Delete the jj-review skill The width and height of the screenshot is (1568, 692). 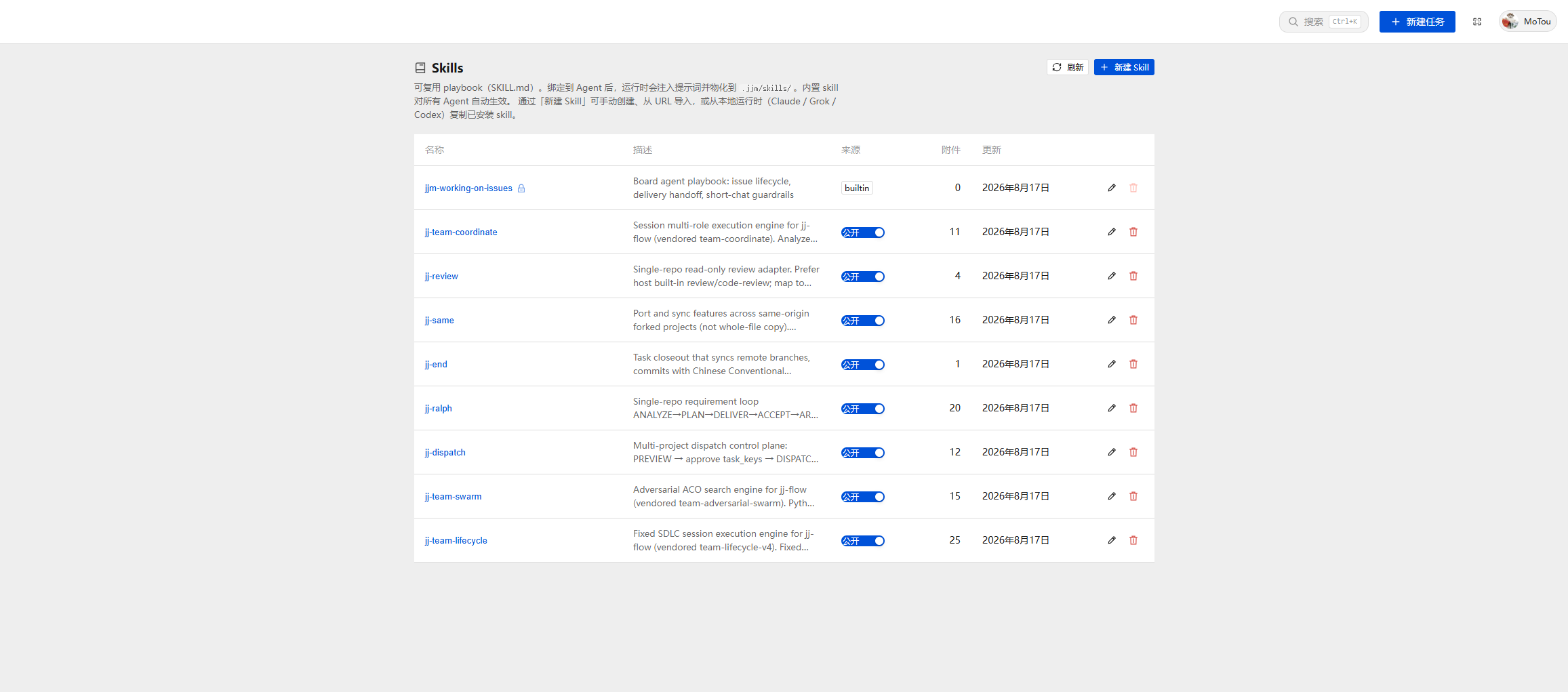click(x=1133, y=276)
